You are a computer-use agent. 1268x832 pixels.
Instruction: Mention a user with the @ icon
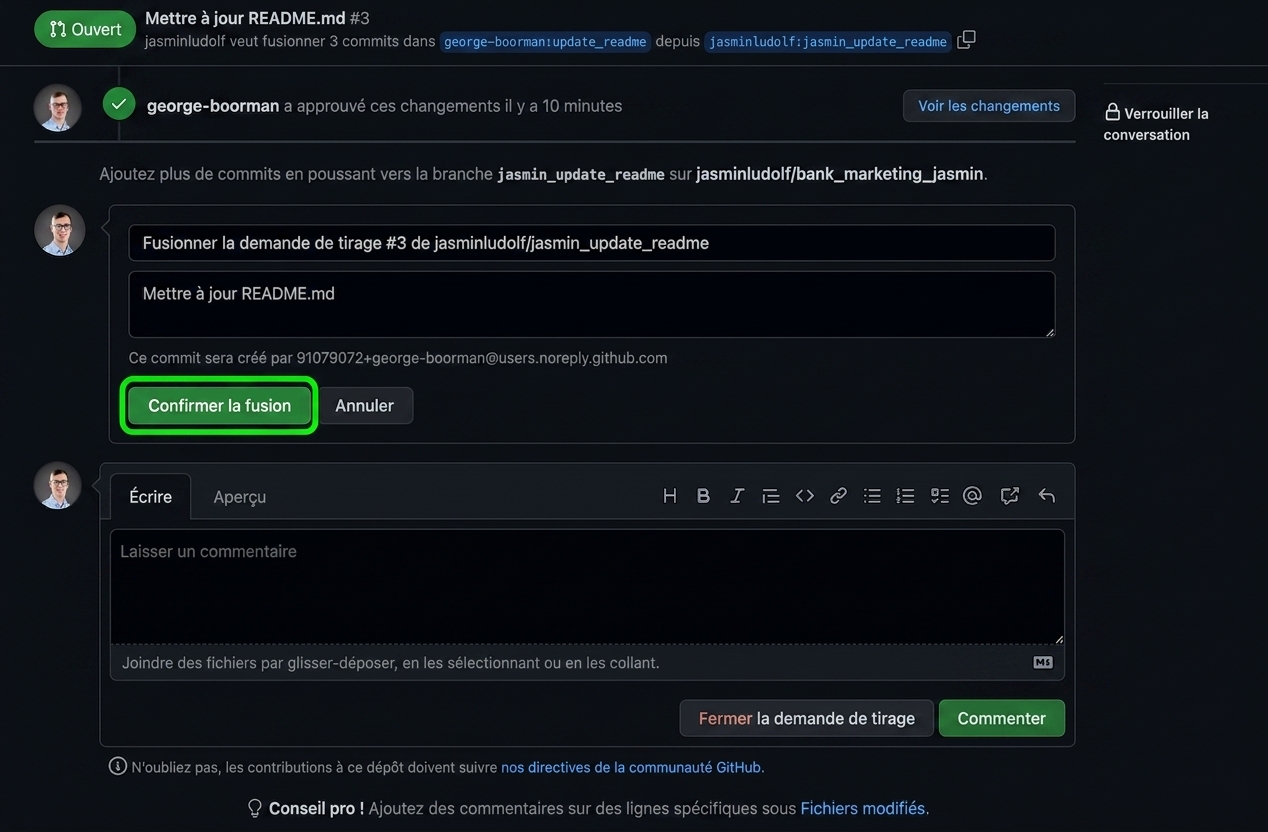click(972, 496)
